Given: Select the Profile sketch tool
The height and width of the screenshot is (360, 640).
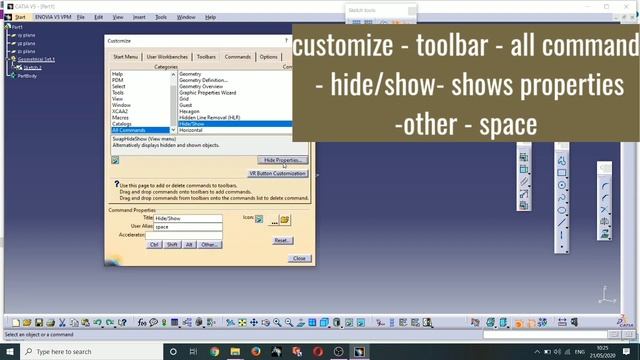Looking at the screenshot, I should (562, 161).
